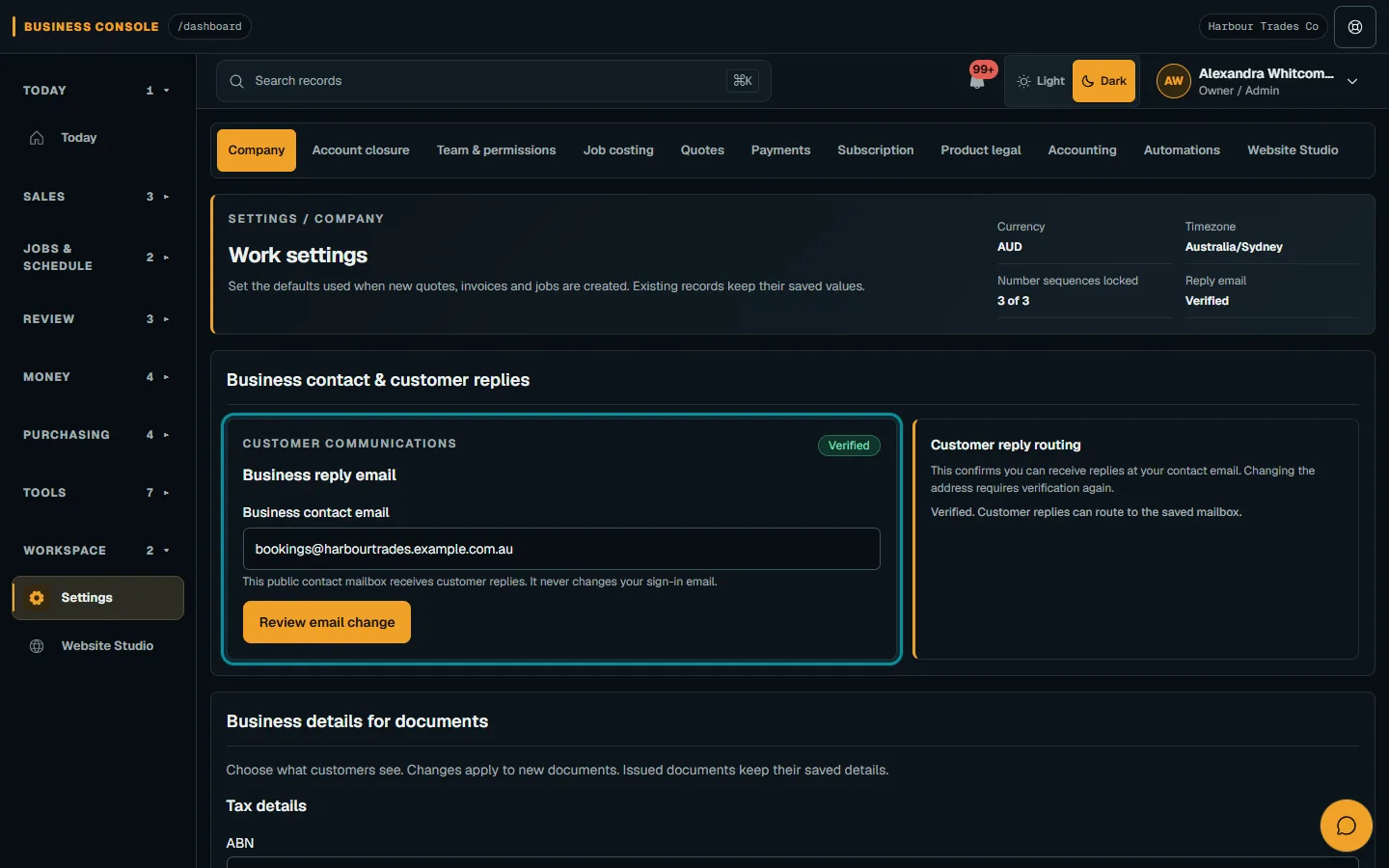Click the Settings gear icon in the sidebar

[x=37, y=598]
